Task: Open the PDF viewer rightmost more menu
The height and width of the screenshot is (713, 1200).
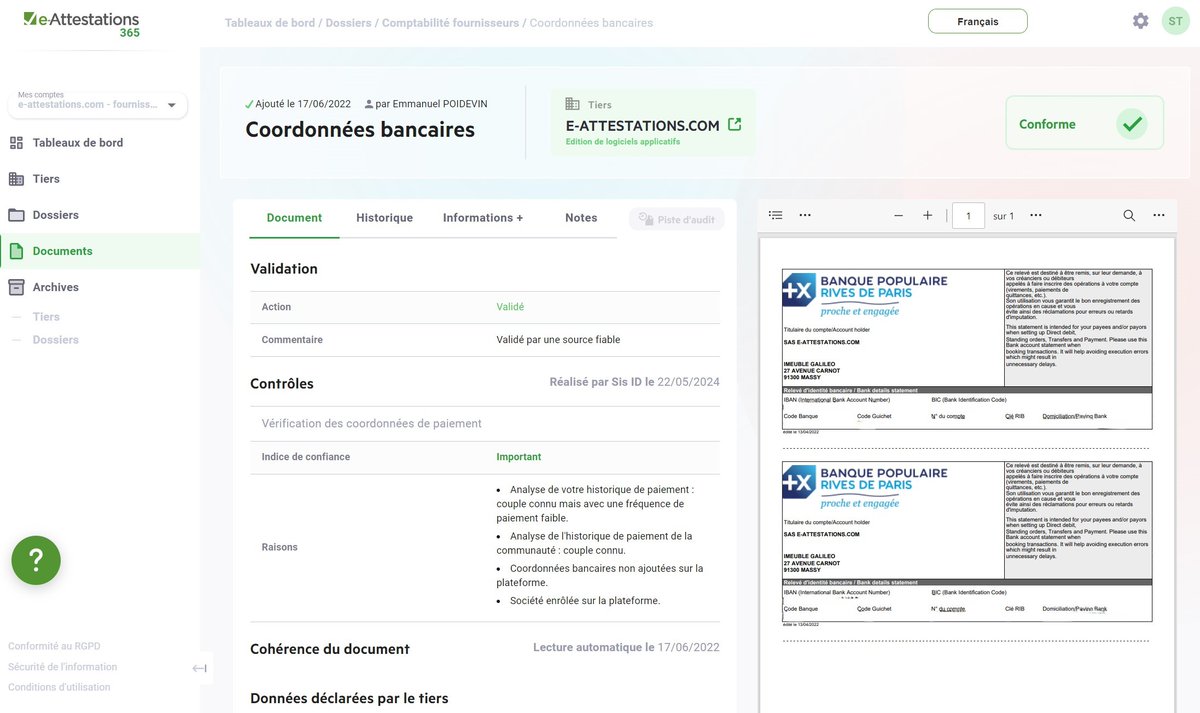Action: point(1159,215)
